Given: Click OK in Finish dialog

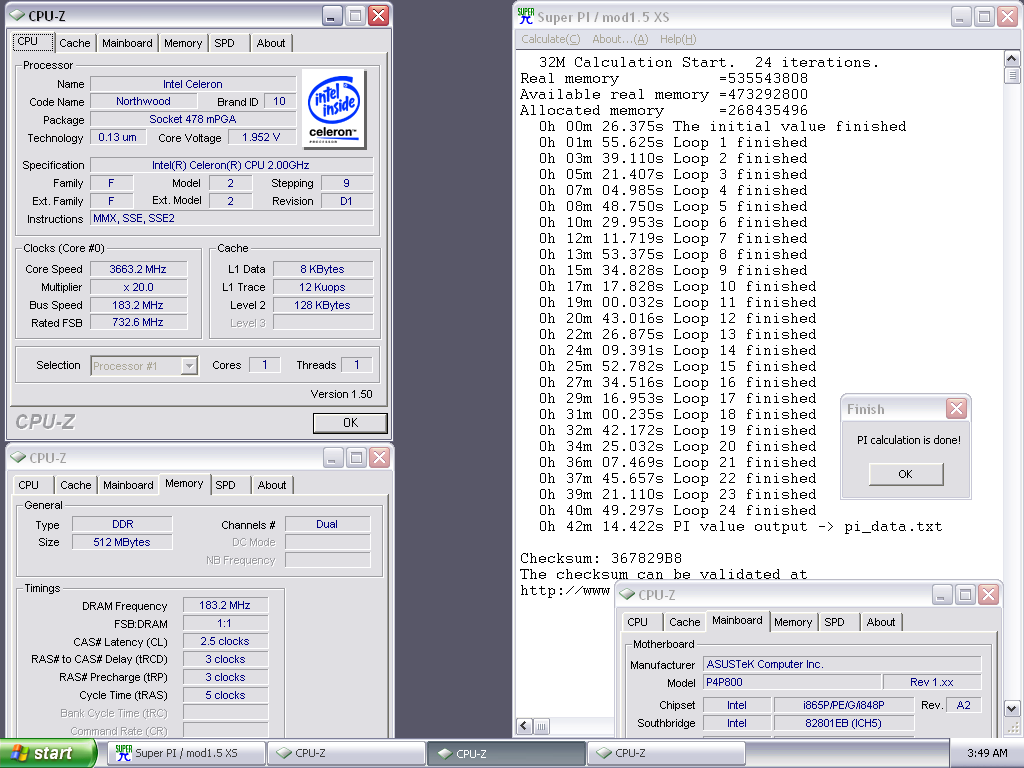Looking at the screenshot, I should click(x=906, y=474).
